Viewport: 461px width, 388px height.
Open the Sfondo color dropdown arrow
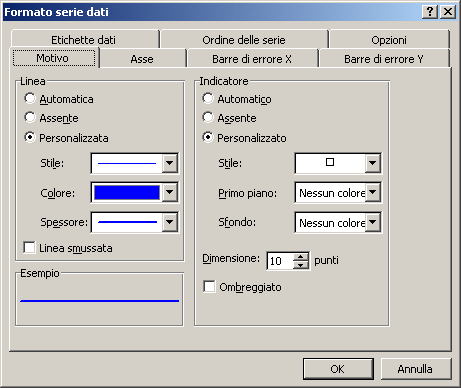372,222
